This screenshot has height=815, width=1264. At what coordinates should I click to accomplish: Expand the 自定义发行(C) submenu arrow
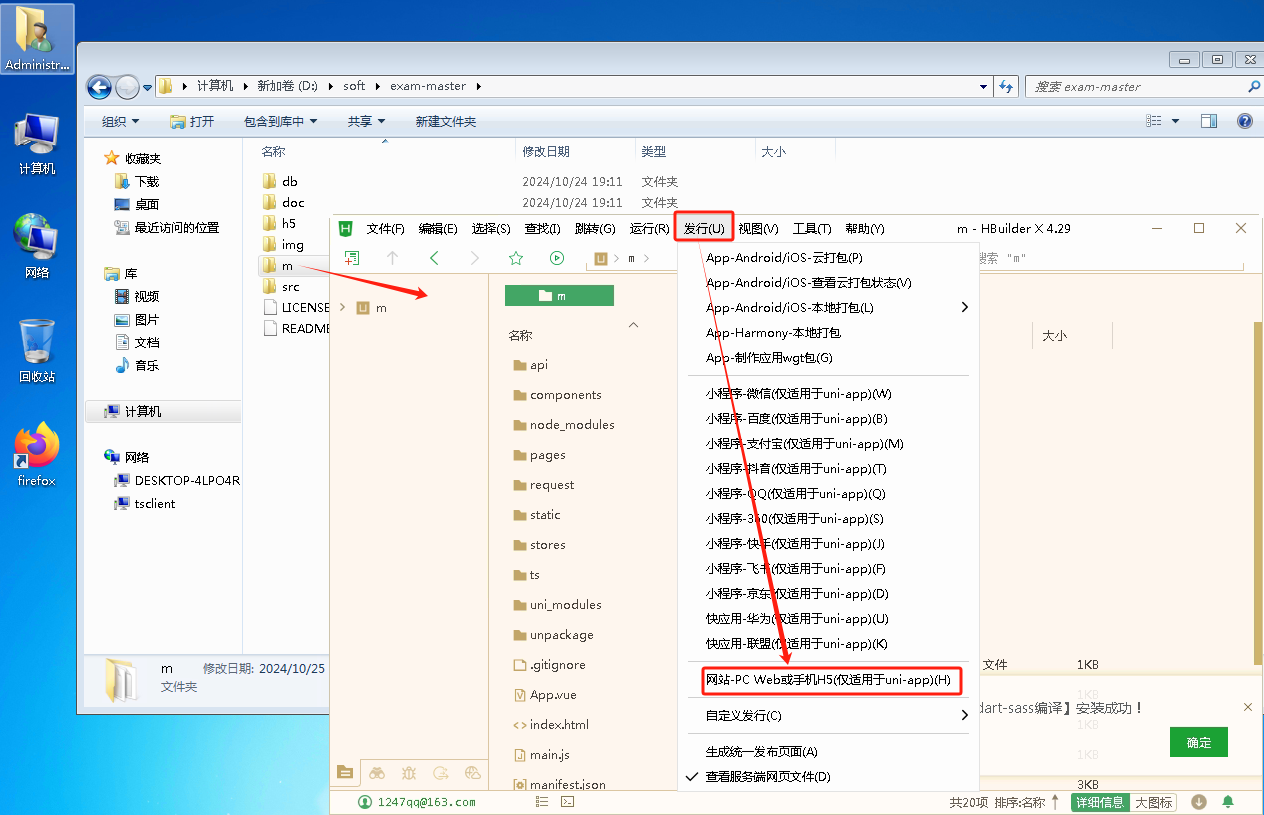pyautogui.click(x=963, y=715)
